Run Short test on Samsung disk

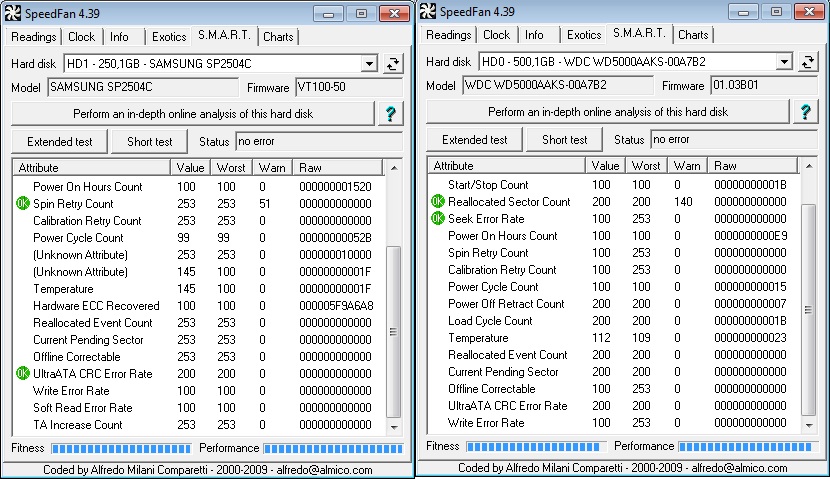click(150, 142)
